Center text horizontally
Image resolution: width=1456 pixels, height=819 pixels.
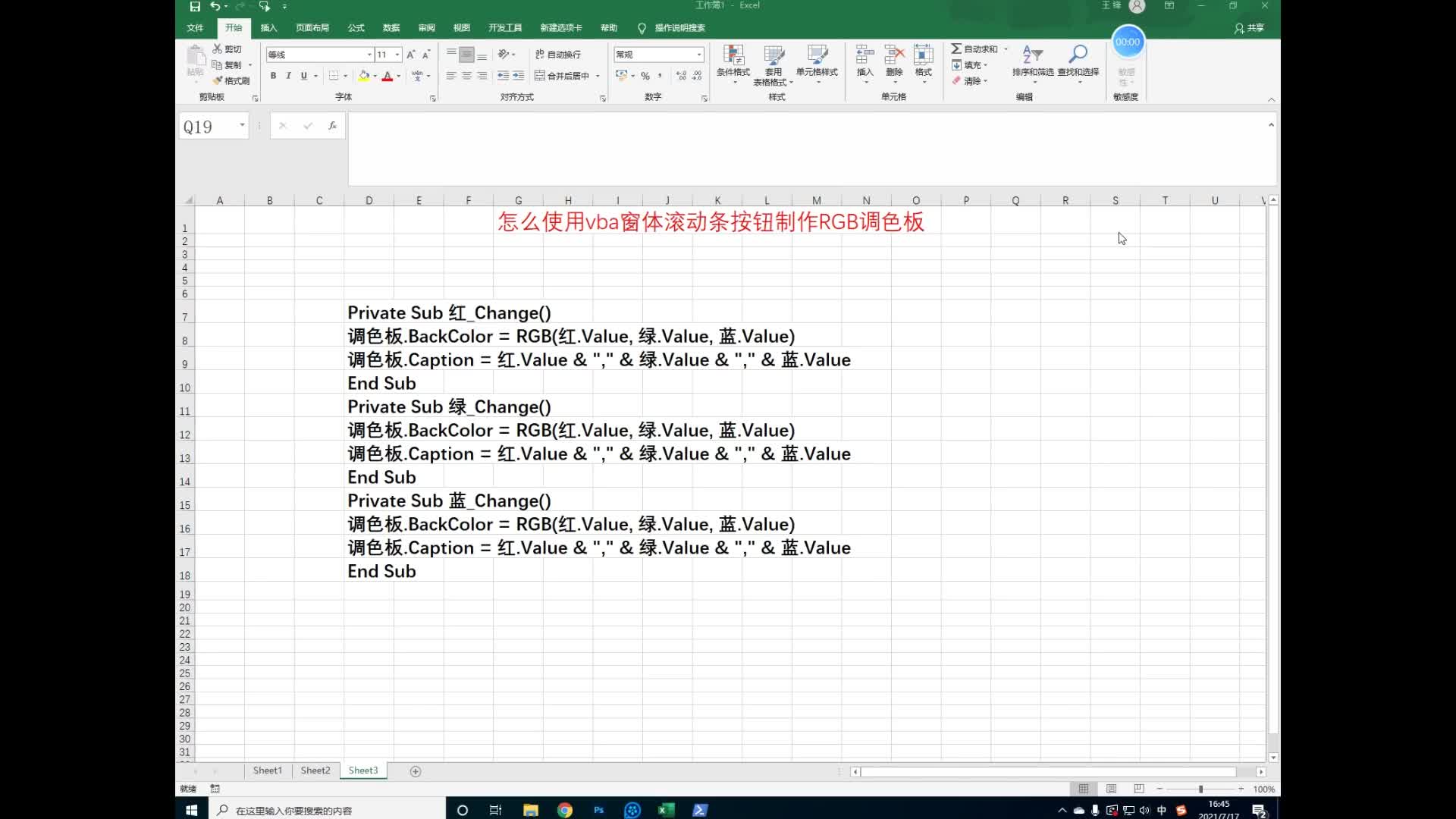pos(466,76)
